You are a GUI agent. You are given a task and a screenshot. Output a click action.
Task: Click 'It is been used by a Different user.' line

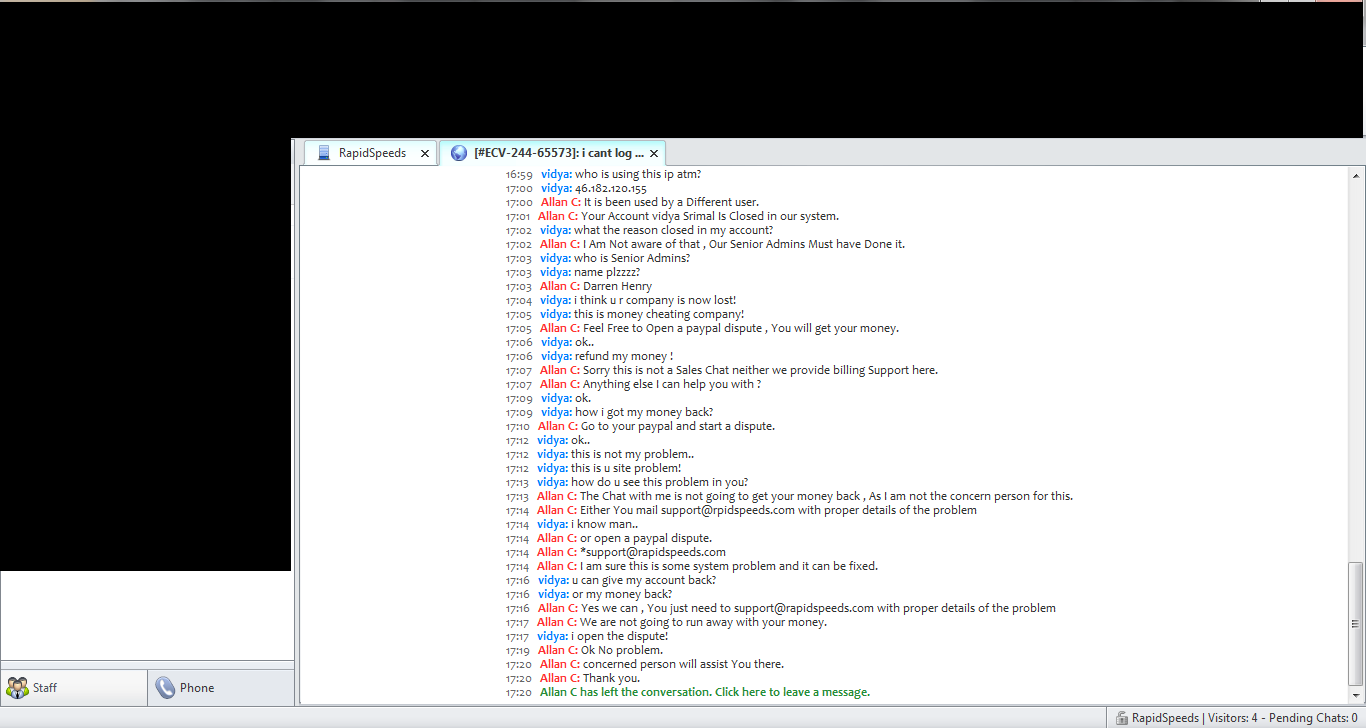pyautogui.click(x=671, y=202)
